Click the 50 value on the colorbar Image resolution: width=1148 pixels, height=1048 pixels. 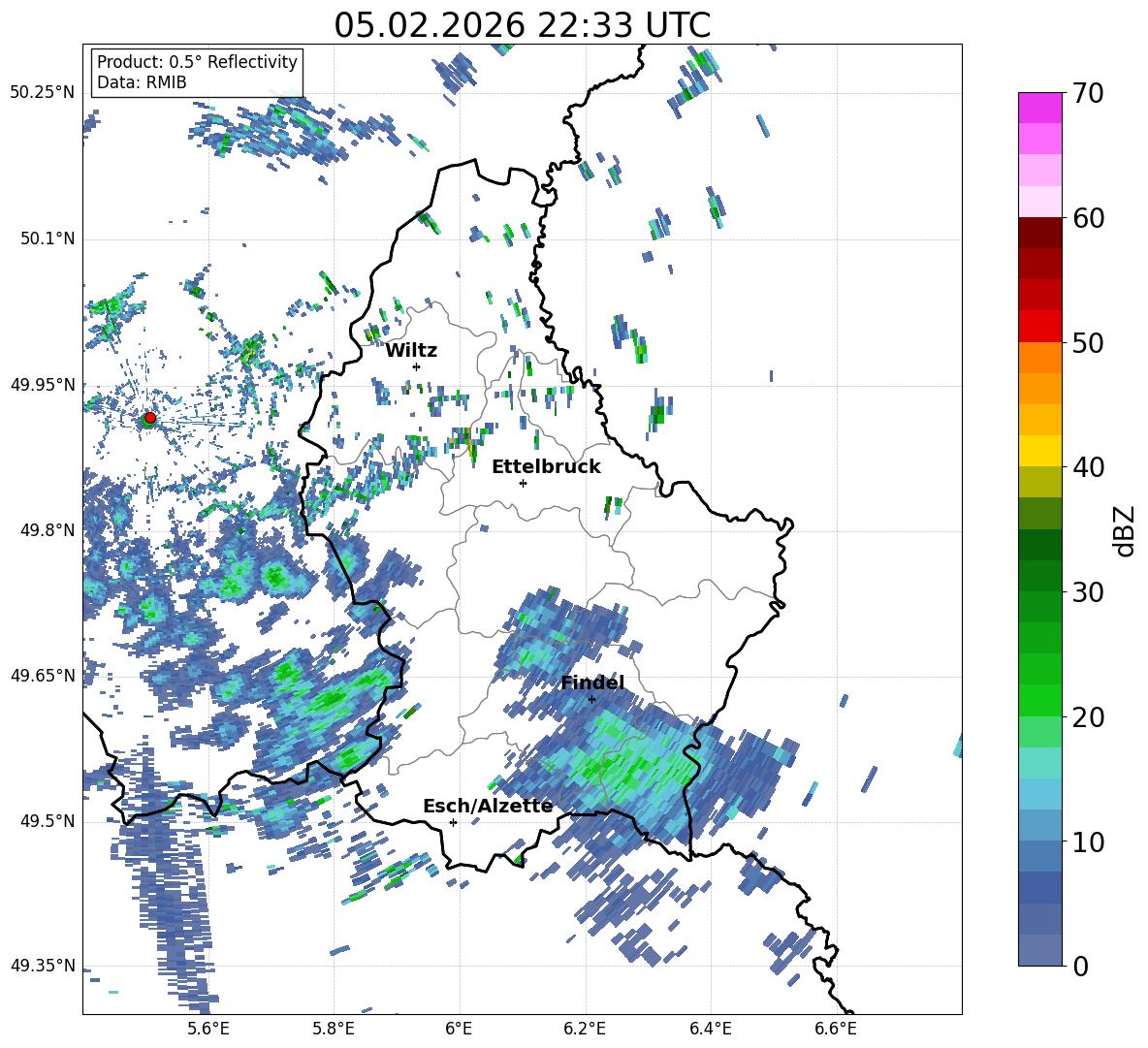click(x=1089, y=342)
